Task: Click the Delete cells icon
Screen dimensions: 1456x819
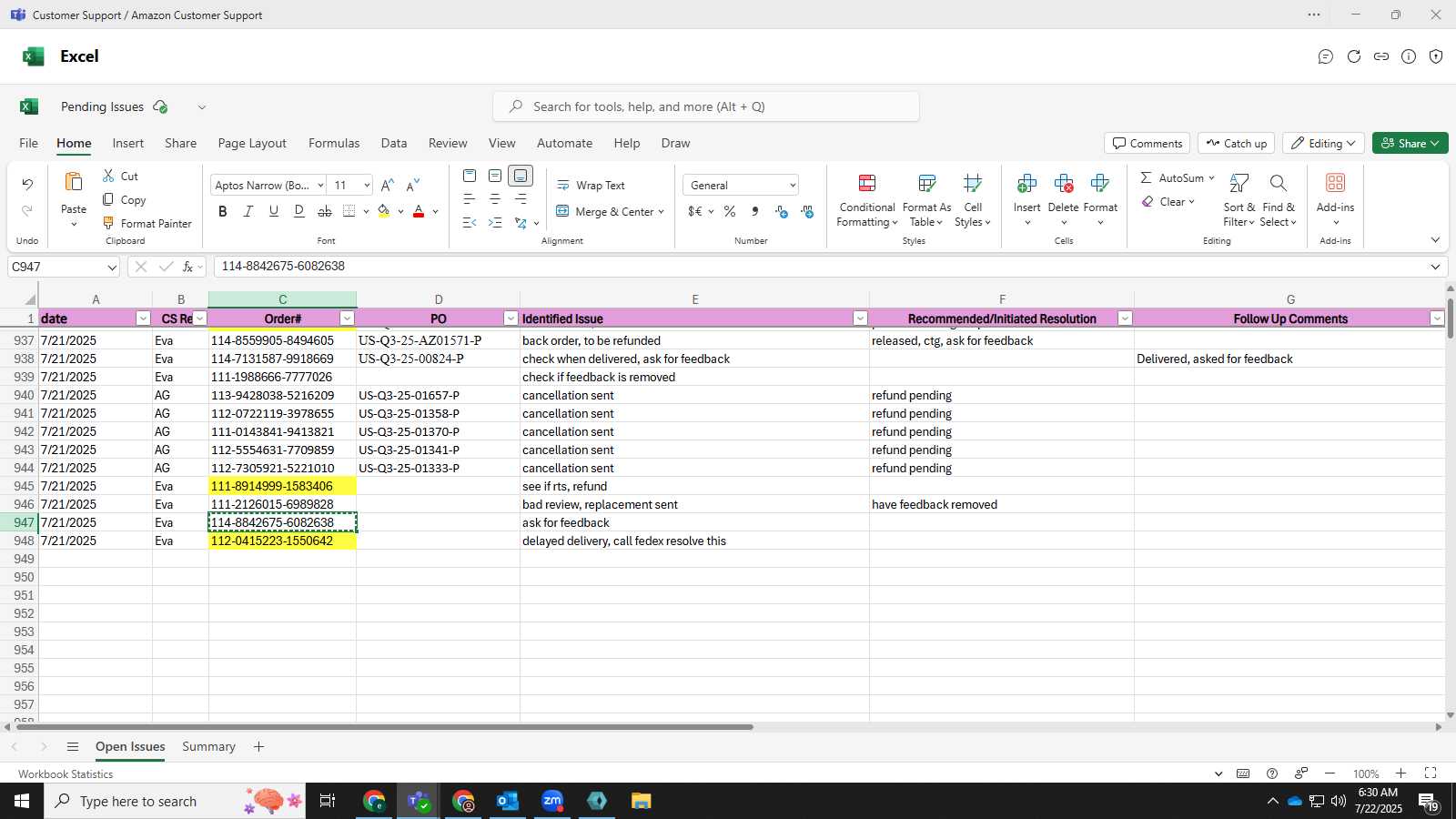Action: click(x=1063, y=183)
